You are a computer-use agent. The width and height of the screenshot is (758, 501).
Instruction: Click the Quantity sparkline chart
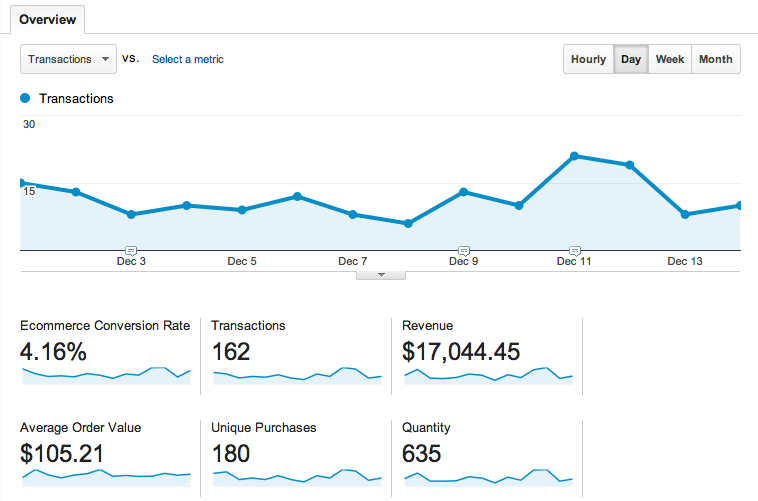(488, 476)
